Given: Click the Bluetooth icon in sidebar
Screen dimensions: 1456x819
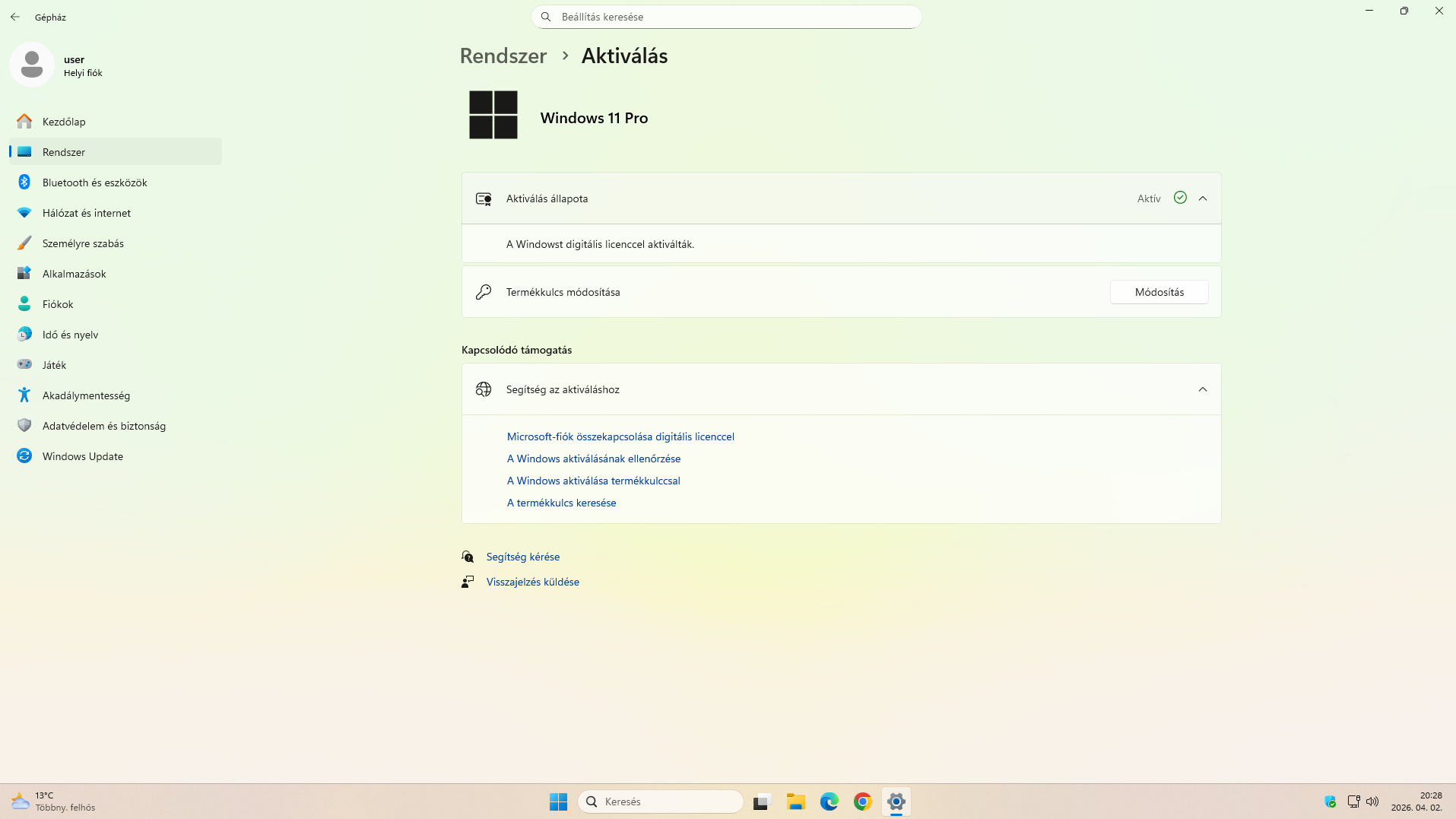Looking at the screenshot, I should 24,183.
